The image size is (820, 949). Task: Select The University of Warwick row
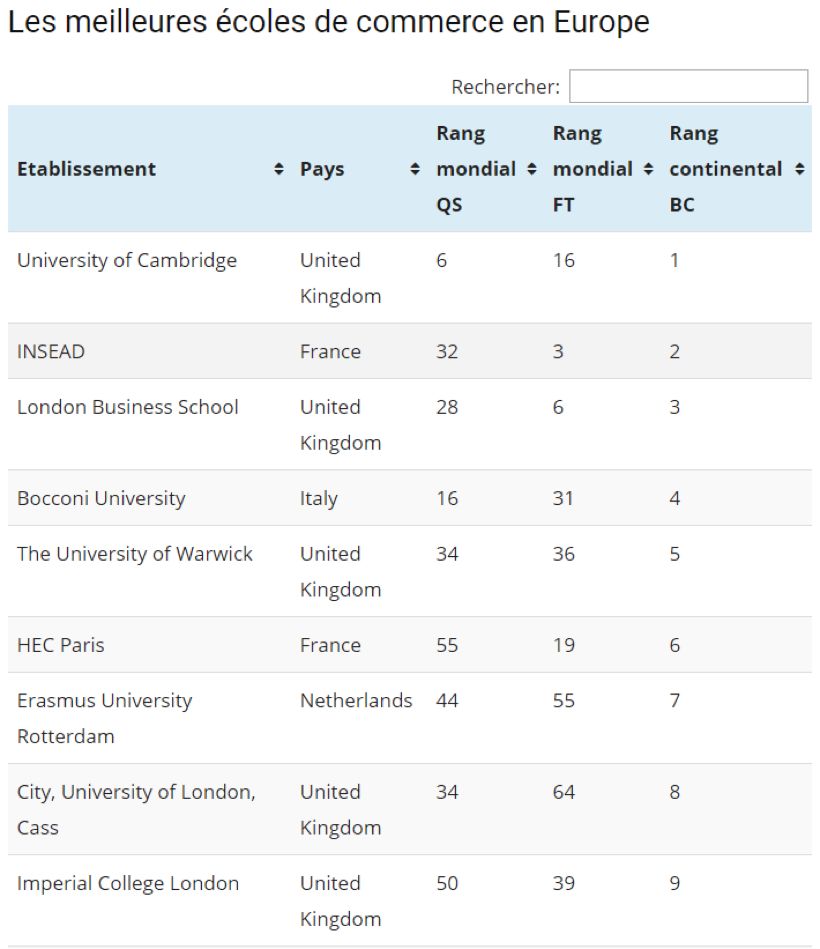pyautogui.click(x=135, y=554)
